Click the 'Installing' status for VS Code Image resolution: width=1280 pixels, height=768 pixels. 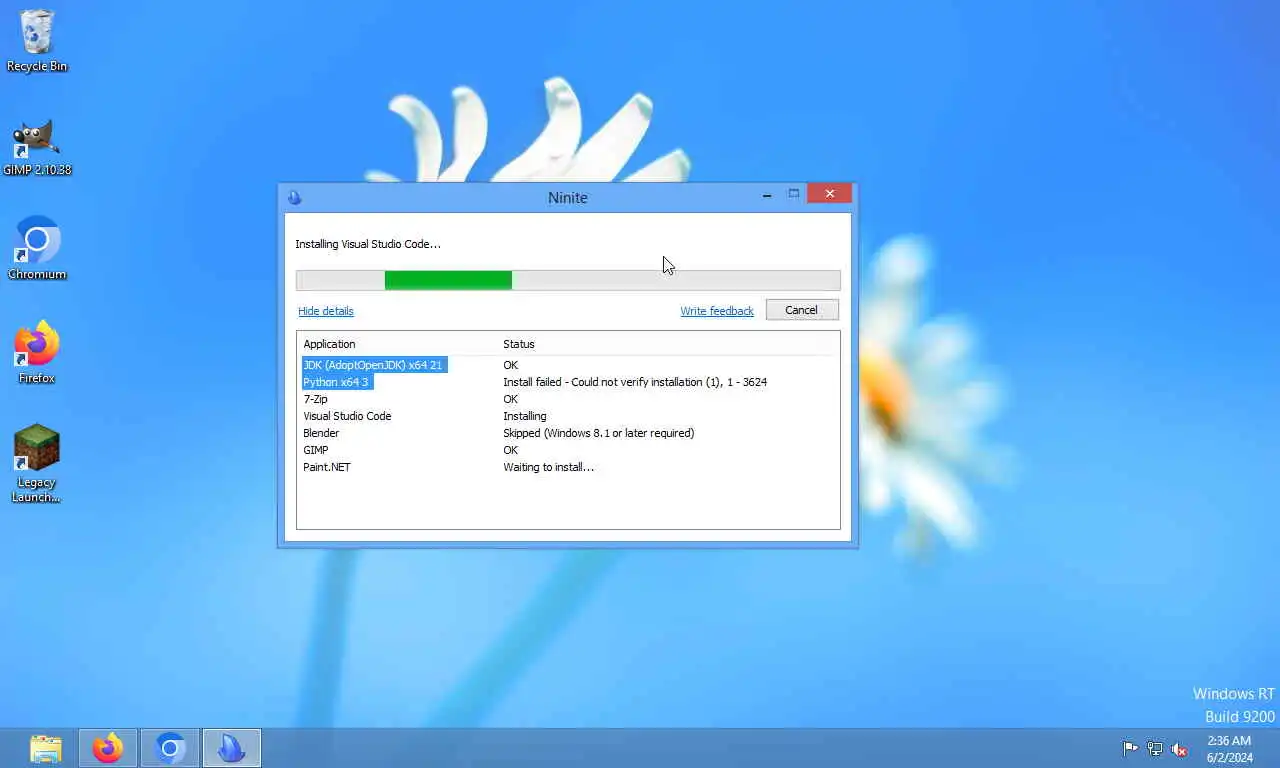(525, 416)
